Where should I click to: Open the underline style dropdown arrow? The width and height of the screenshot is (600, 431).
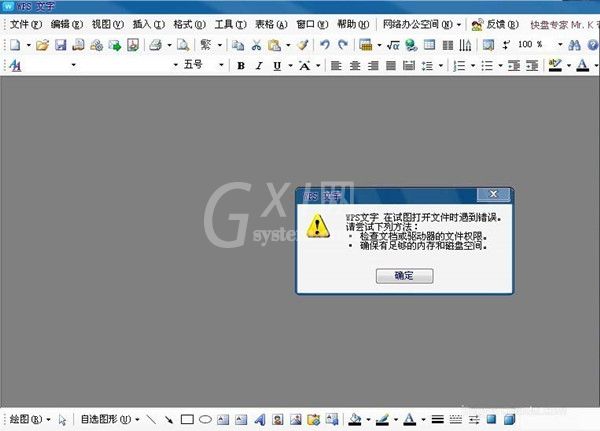point(290,66)
